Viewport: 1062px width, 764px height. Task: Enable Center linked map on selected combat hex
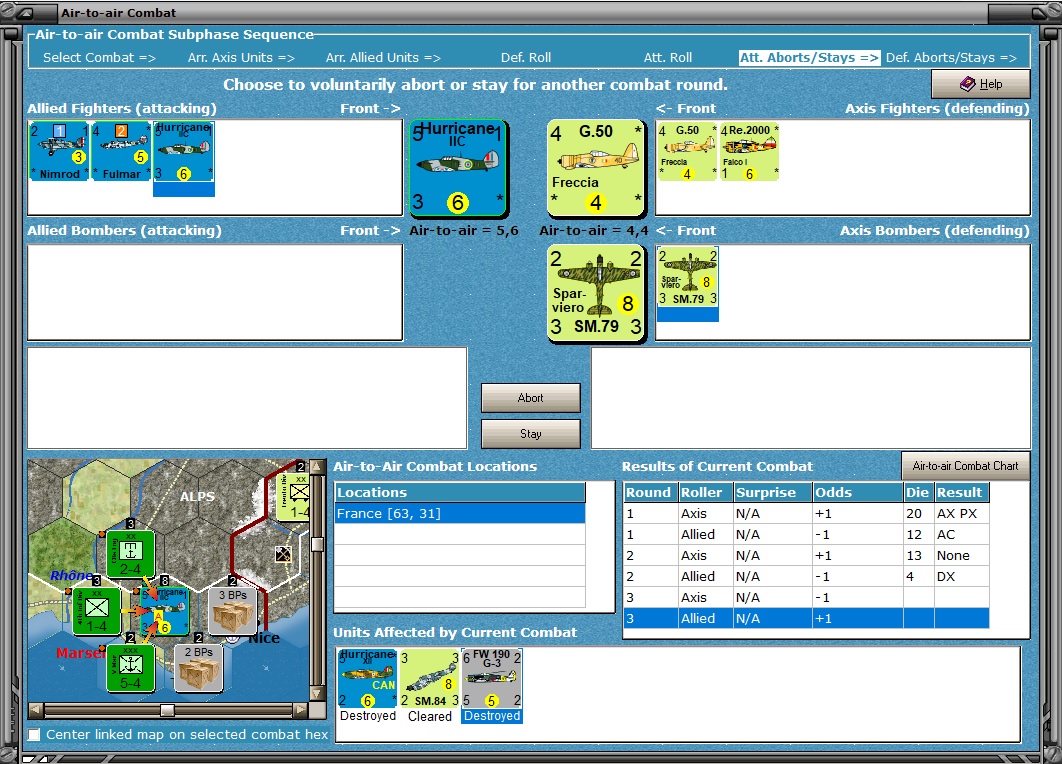(x=34, y=735)
